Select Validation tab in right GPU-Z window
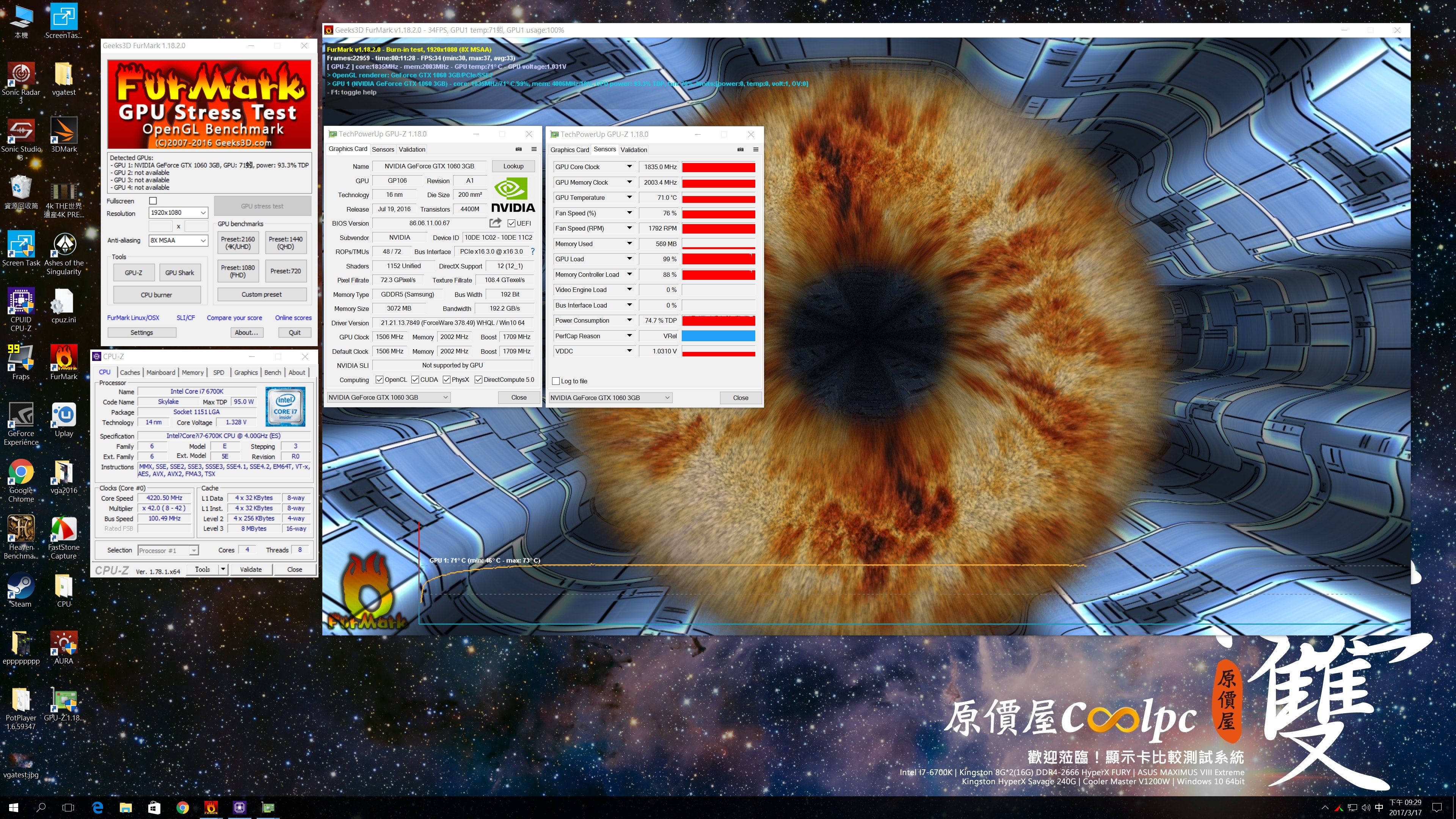 (634, 150)
